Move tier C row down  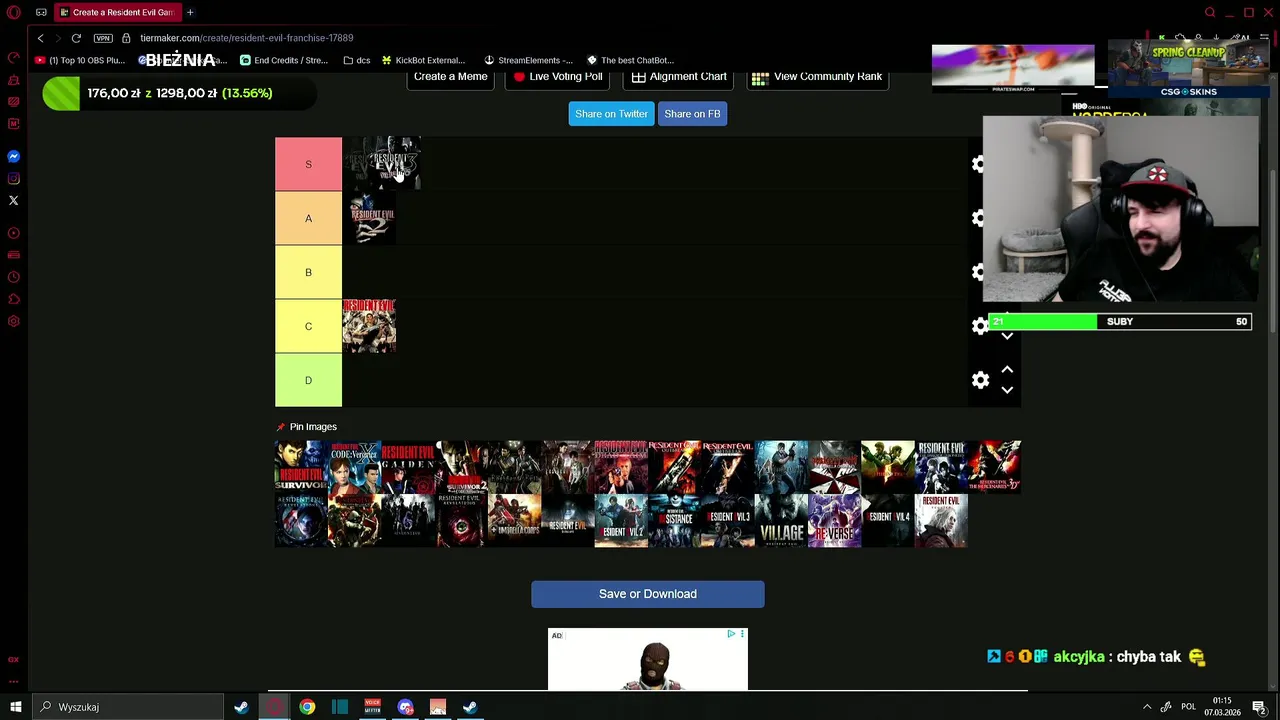(x=1007, y=336)
